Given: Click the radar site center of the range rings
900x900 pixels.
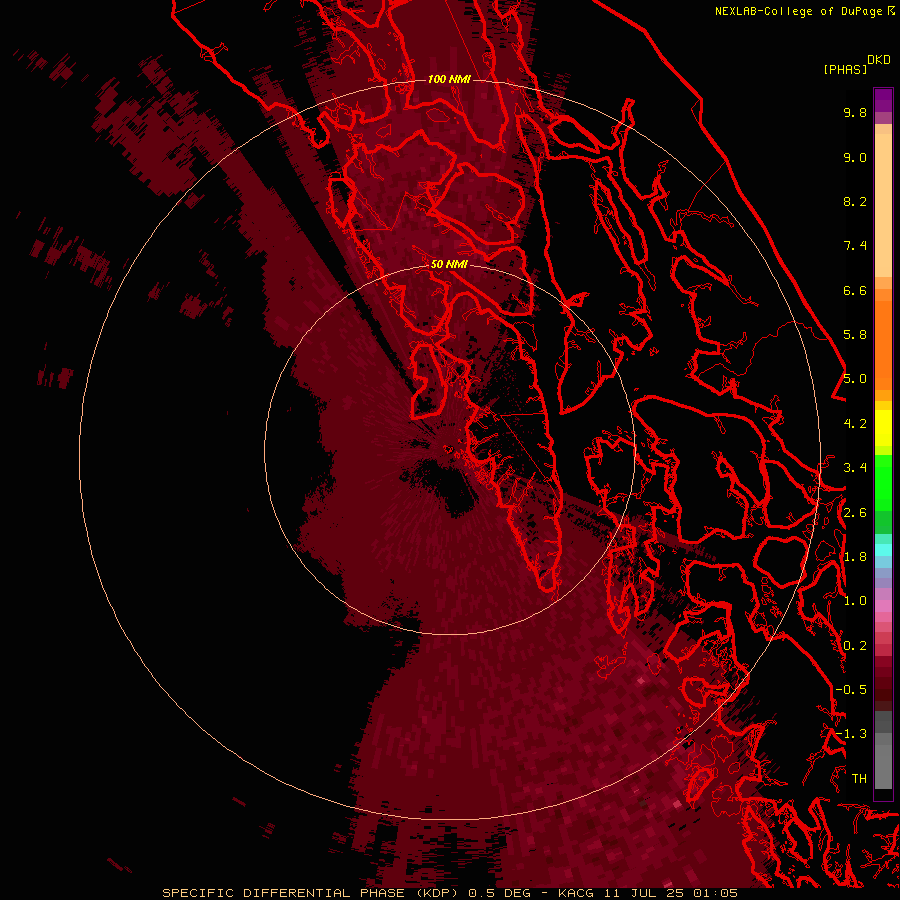Looking at the screenshot, I should (449, 449).
